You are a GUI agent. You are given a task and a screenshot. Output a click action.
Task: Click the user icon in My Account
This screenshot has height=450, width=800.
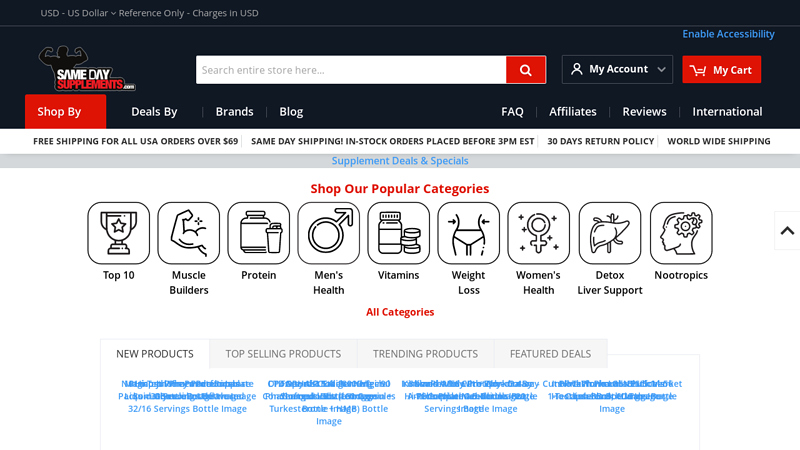(577, 69)
